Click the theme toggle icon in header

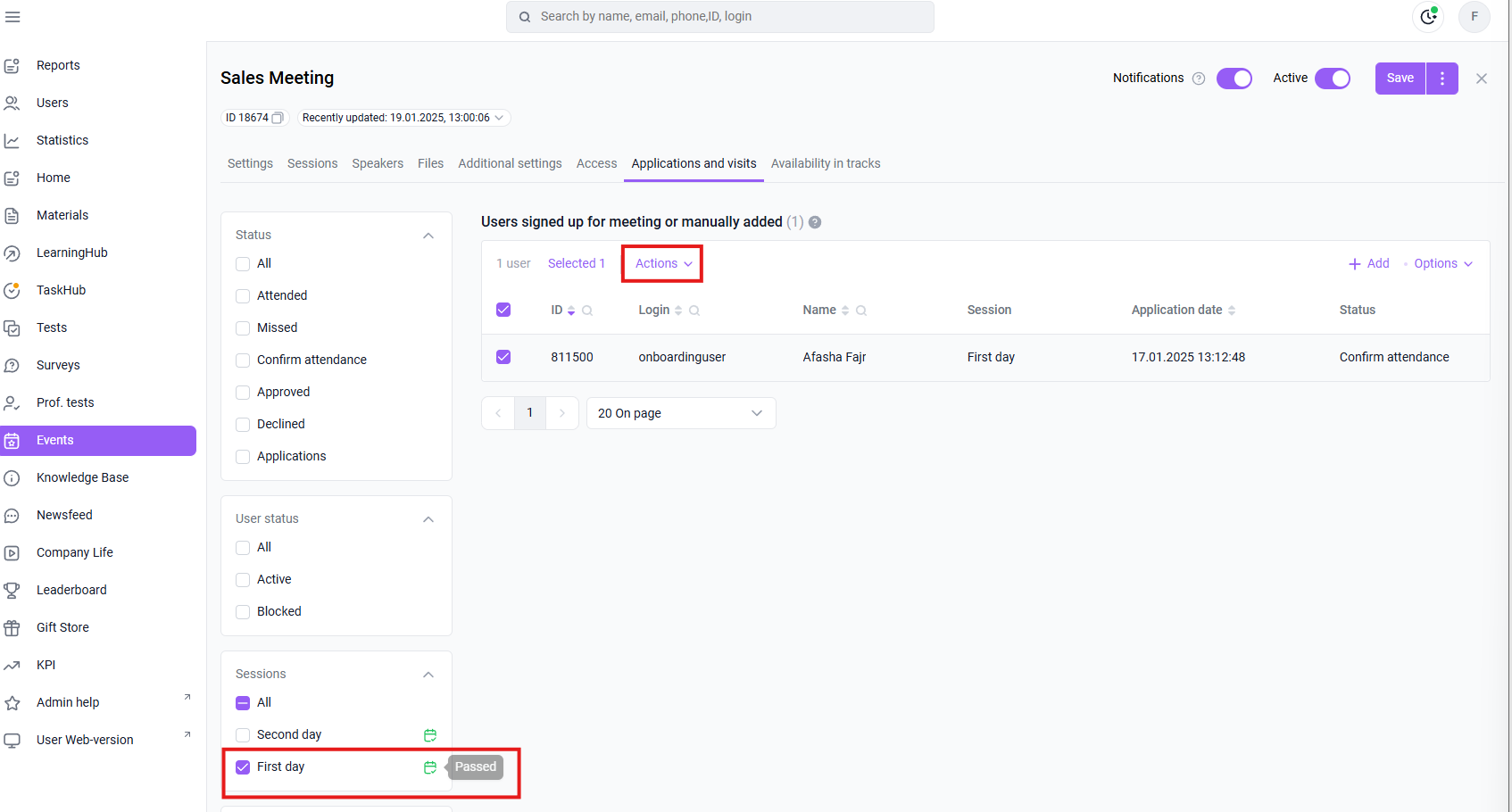(x=1428, y=17)
